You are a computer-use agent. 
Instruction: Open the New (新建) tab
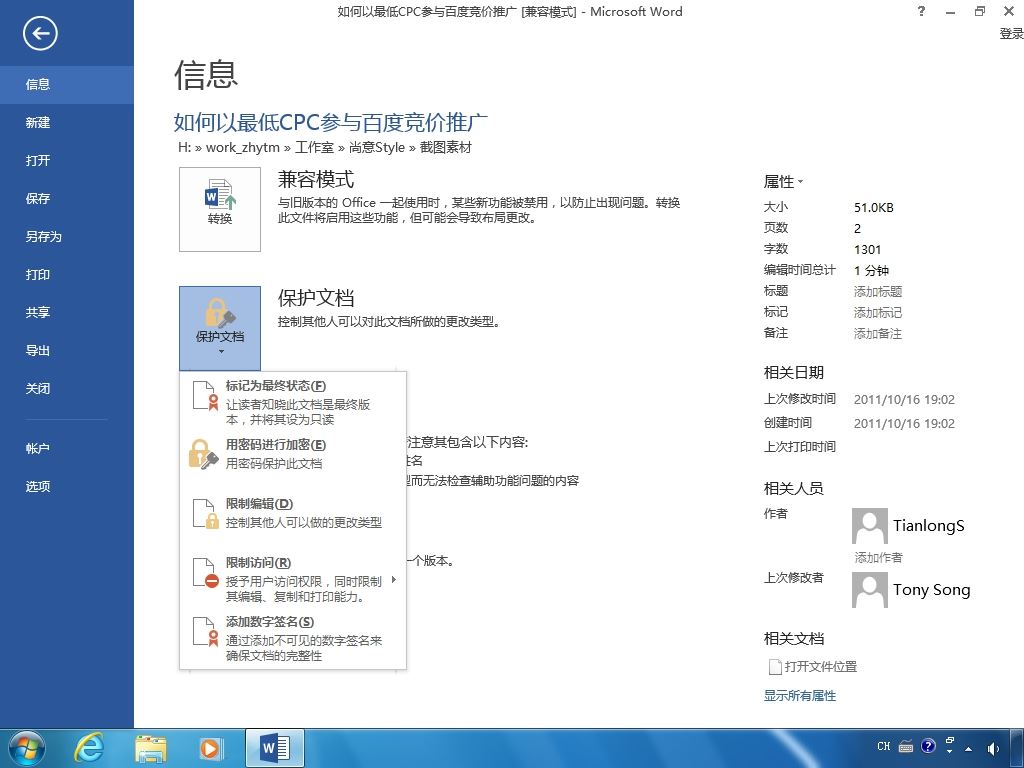point(67,122)
